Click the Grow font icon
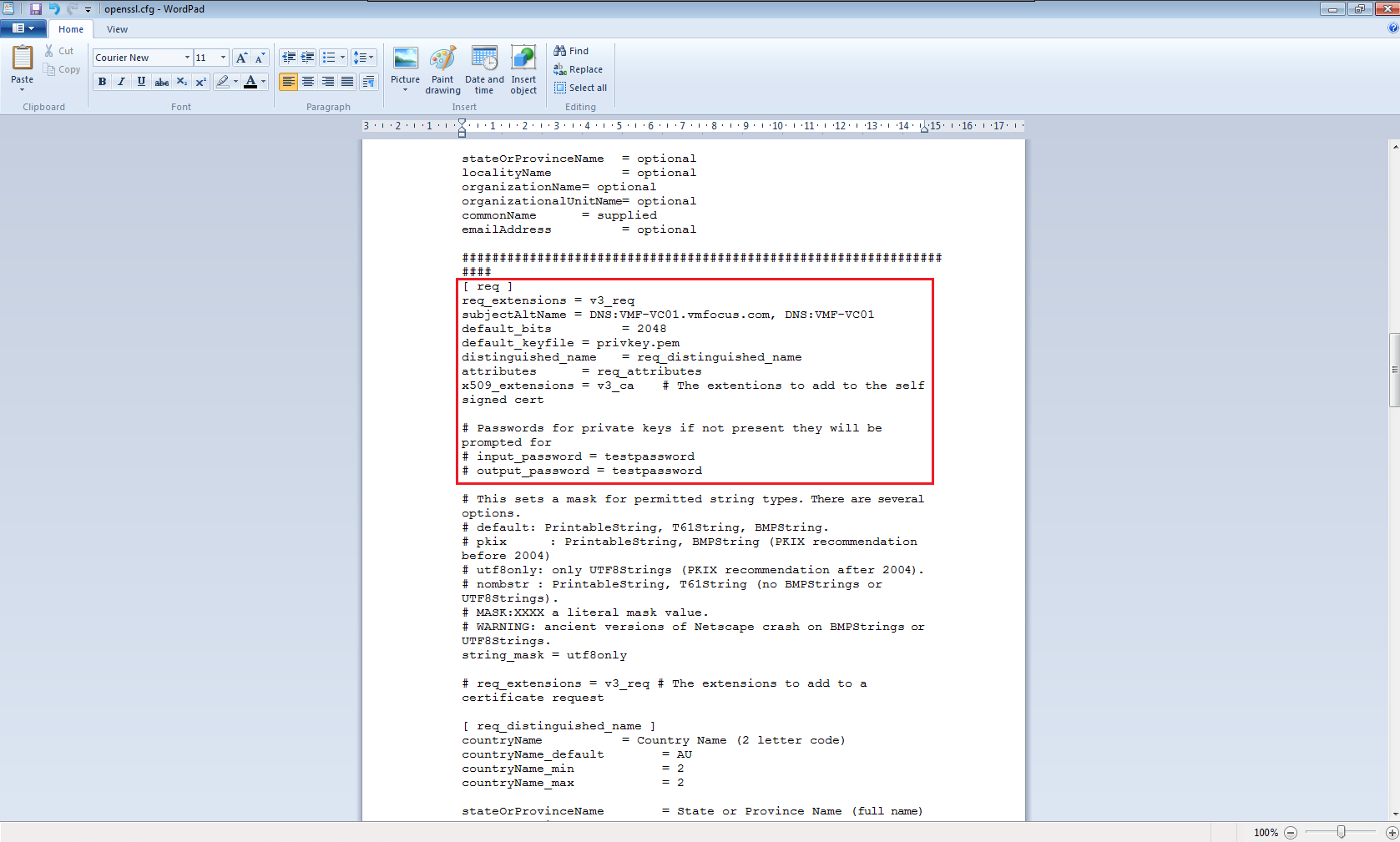 pos(241,58)
